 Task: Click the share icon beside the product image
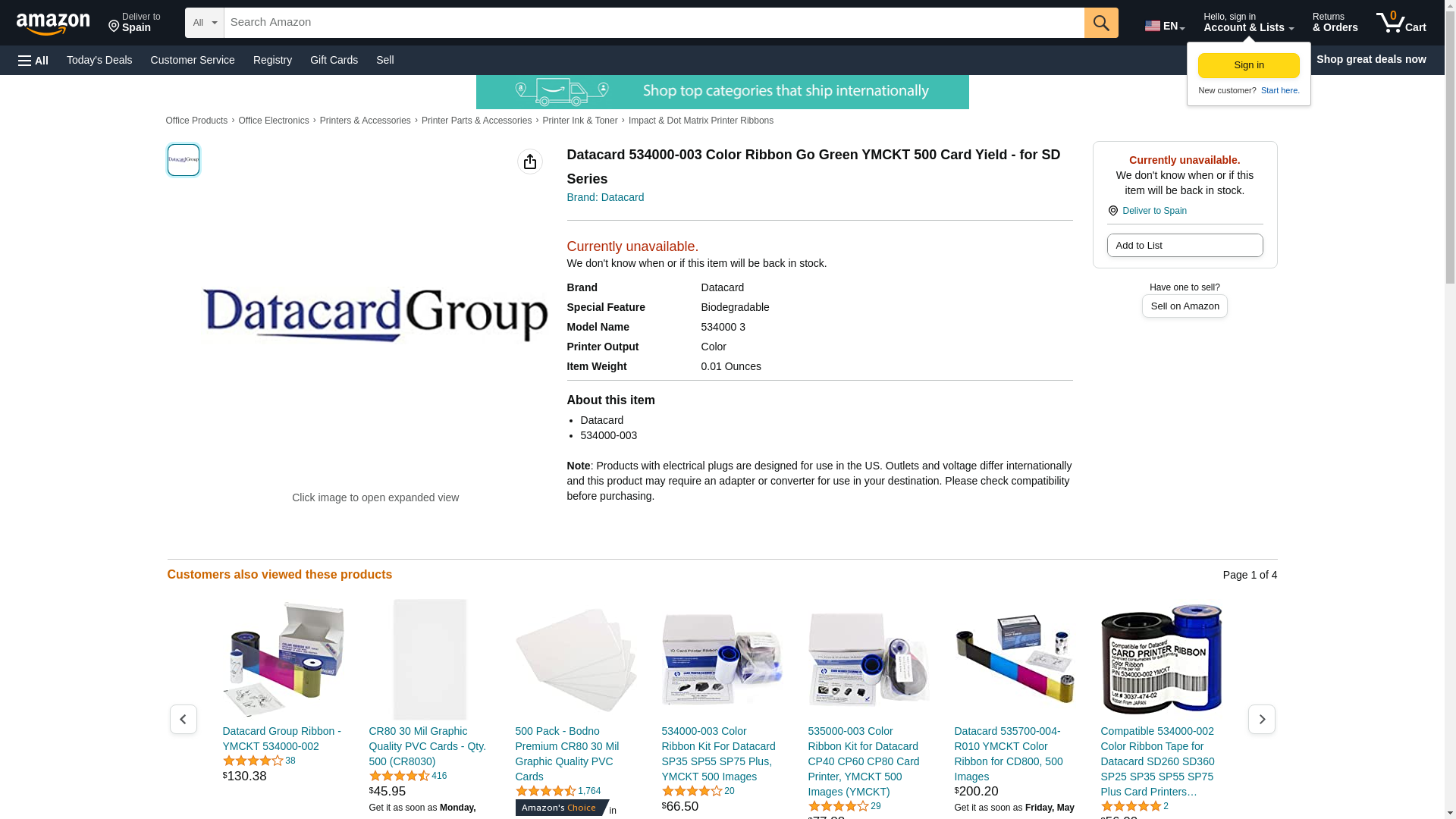pyautogui.click(x=530, y=162)
